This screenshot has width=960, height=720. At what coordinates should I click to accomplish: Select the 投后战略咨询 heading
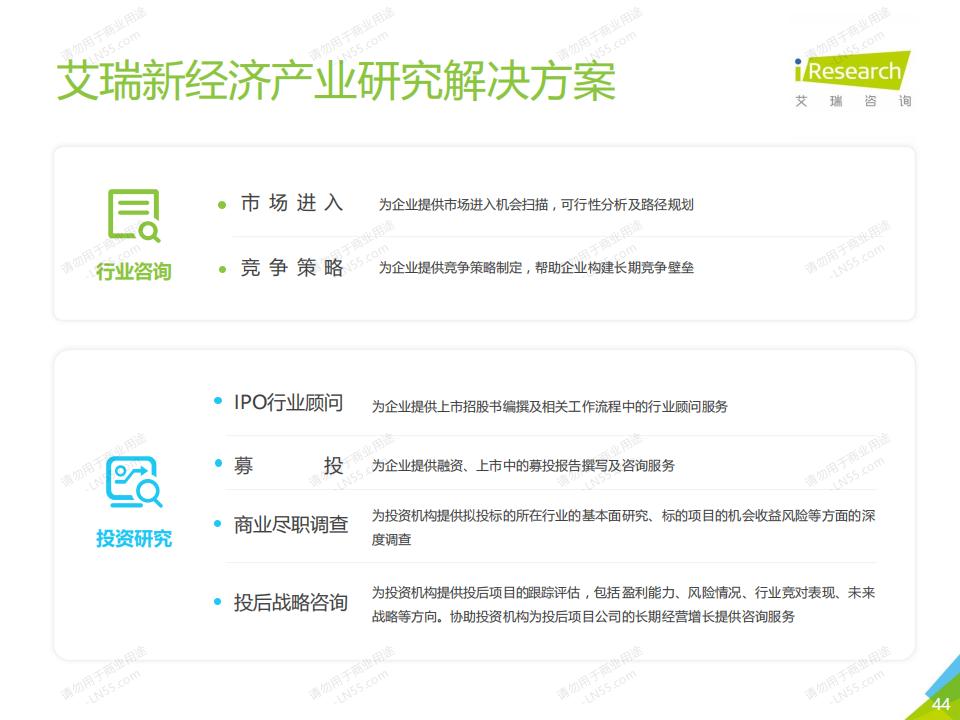290,603
